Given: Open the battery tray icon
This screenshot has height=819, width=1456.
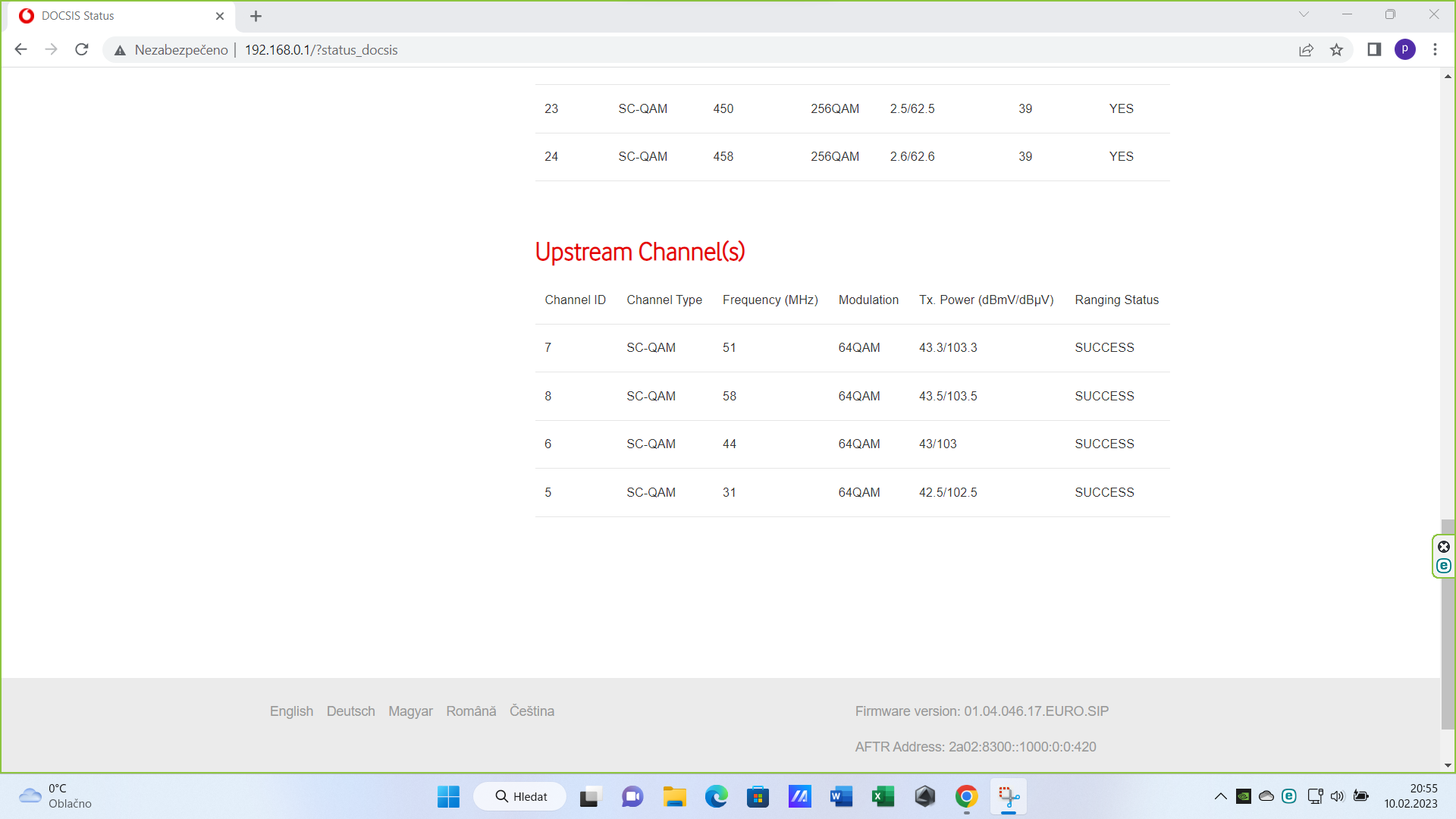Looking at the screenshot, I should pos(1361,796).
